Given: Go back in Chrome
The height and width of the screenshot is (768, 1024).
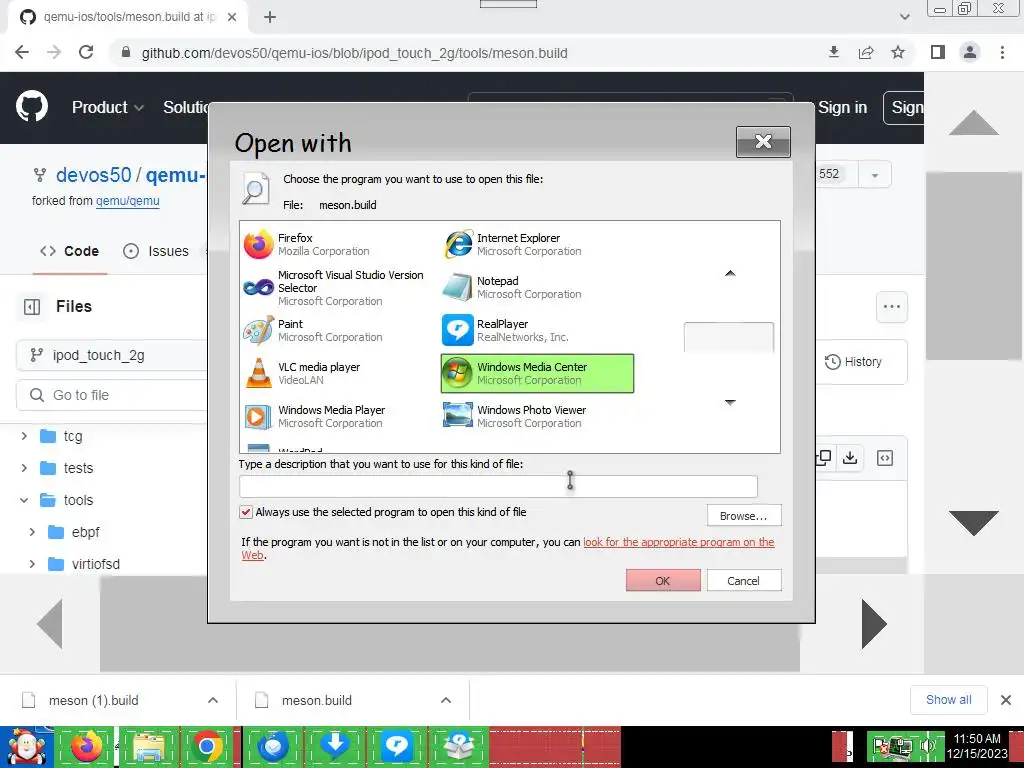Looking at the screenshot, I should (22, 53).
